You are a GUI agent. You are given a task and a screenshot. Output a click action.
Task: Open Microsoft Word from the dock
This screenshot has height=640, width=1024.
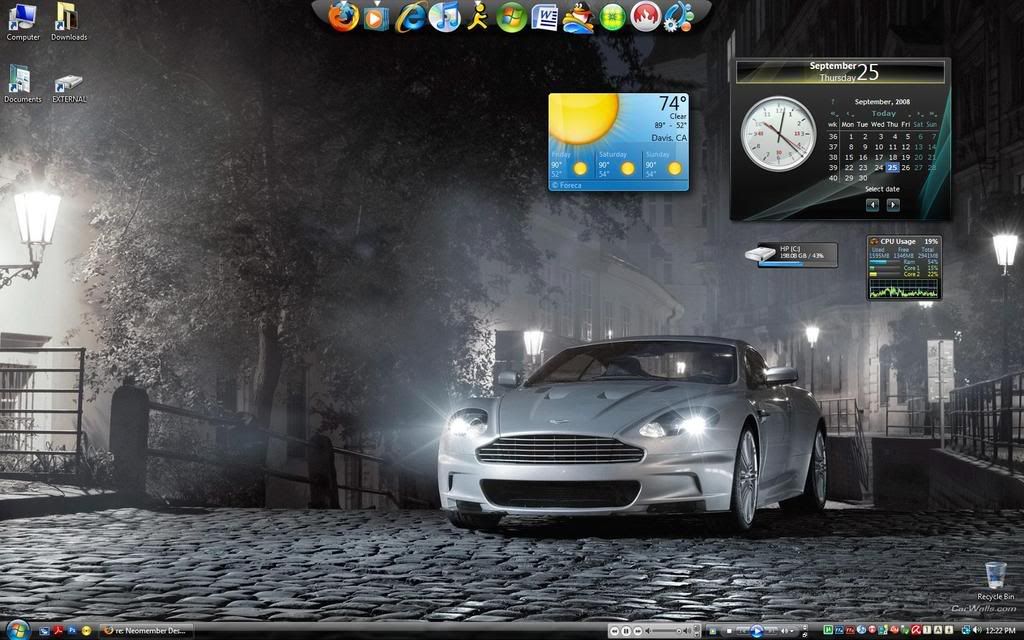(544, 17)
